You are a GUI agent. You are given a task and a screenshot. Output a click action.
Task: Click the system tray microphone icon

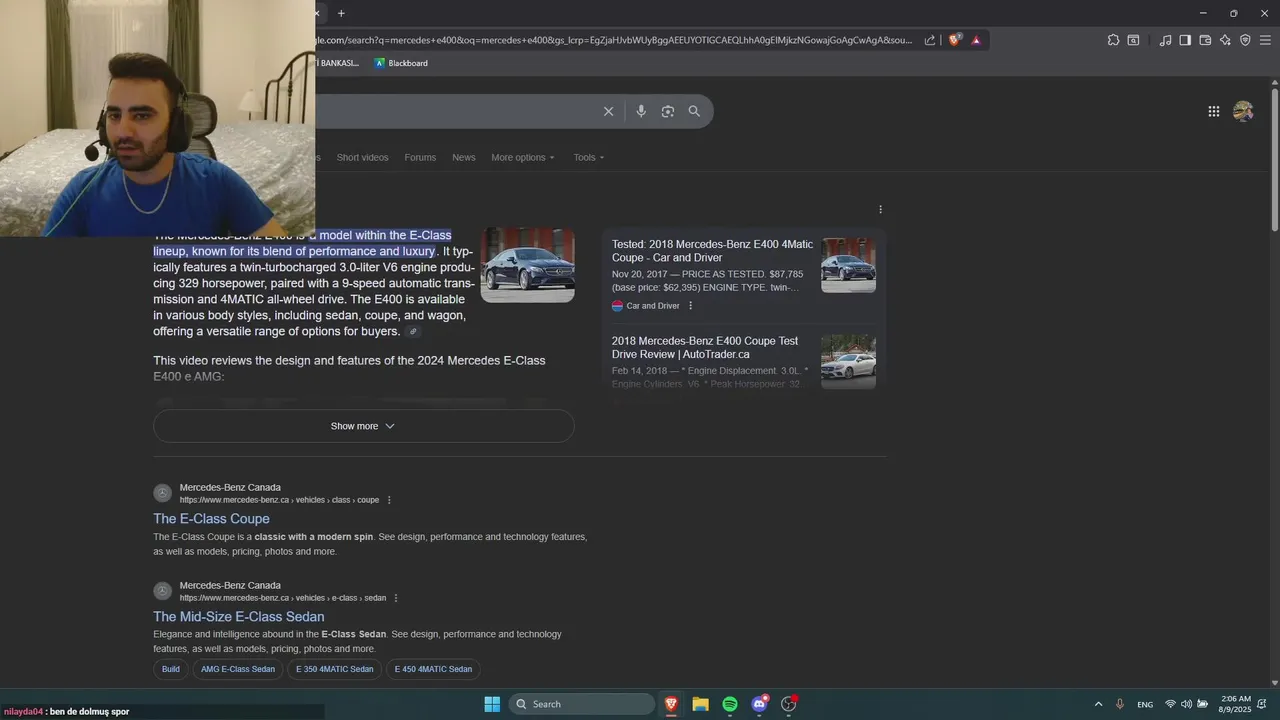point(1120,704)
